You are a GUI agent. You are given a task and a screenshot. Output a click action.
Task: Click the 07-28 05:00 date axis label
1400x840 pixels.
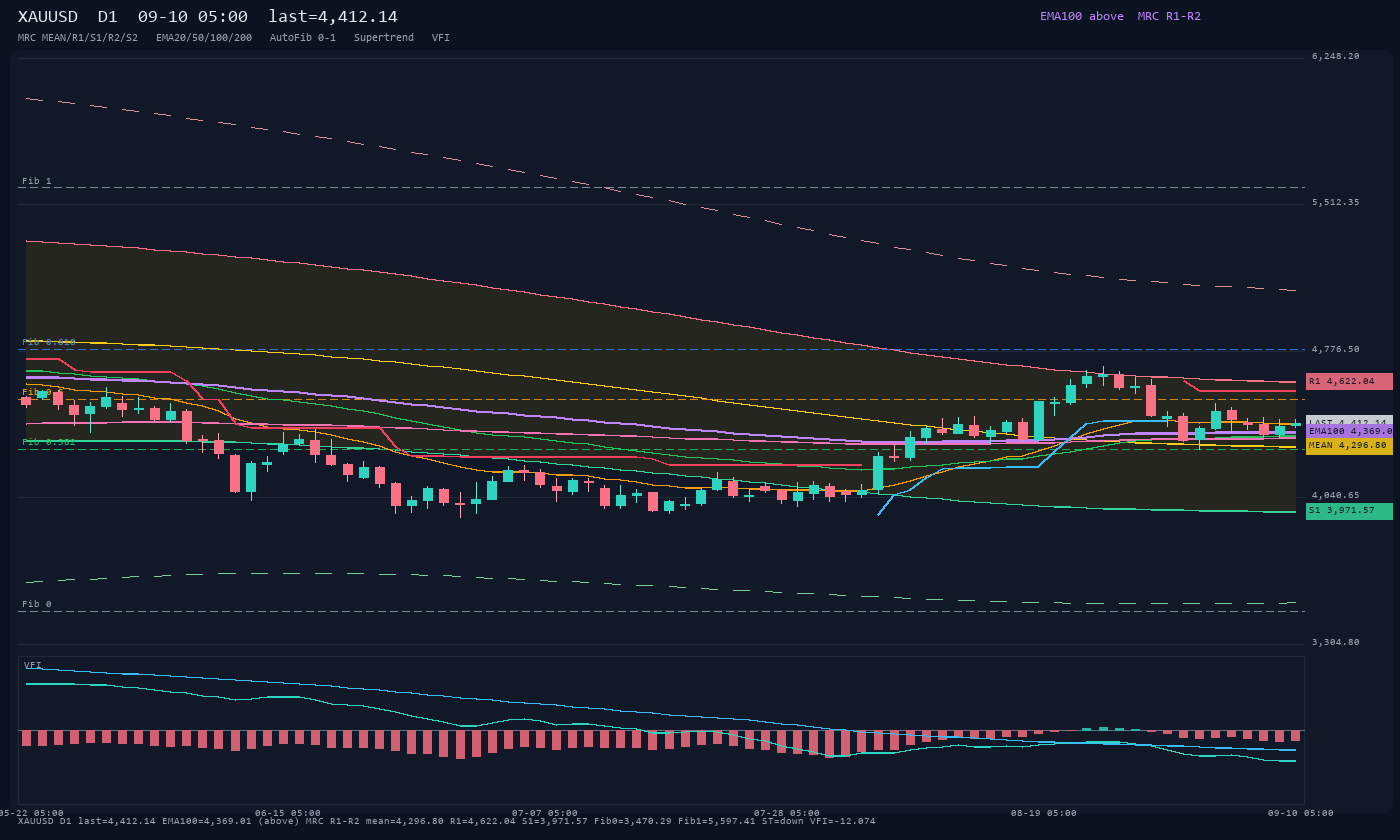(x=787, y=813)
